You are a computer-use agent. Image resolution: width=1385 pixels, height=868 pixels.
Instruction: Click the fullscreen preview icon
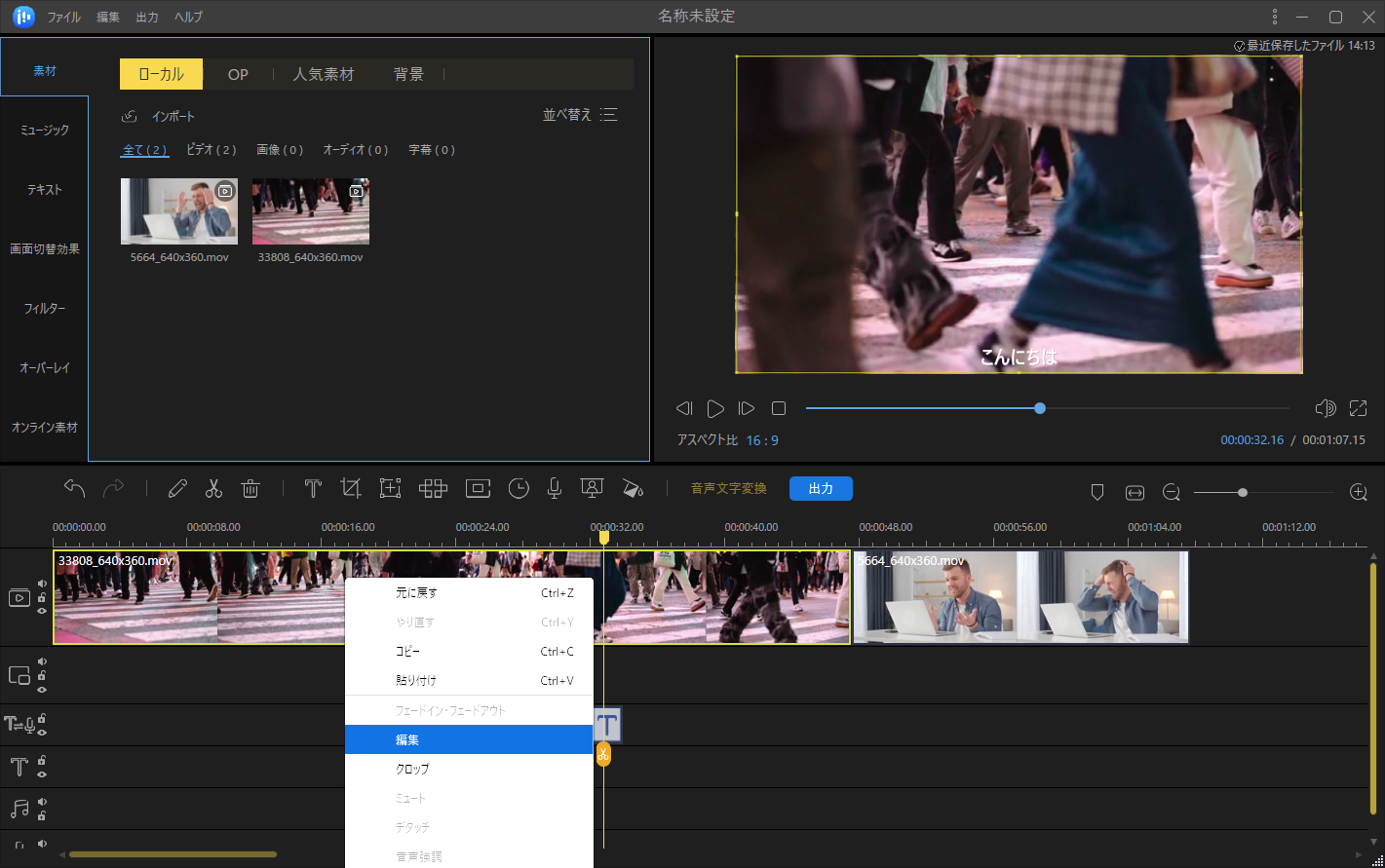point(1358,408)
